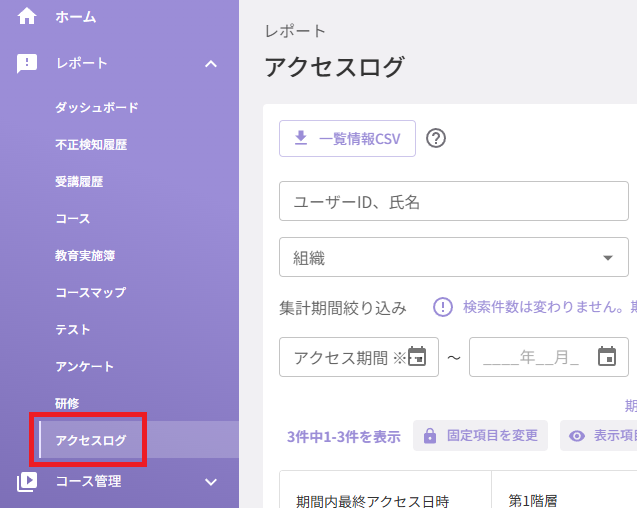Click the info icon beside 検索件数は変わりません
Viewport: 637px width, 508px height.
[443, 307]
